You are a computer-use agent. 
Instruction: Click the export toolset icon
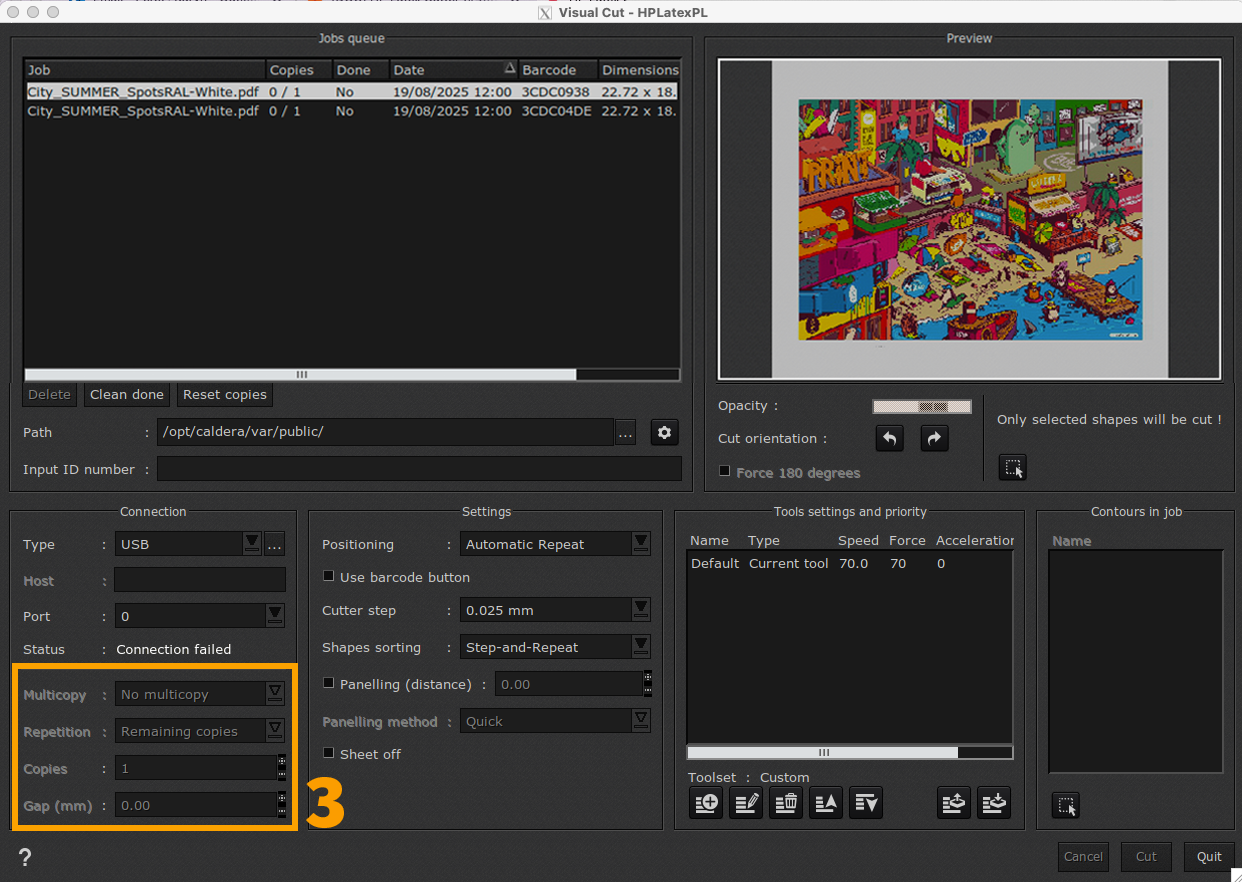pos(954,803)
